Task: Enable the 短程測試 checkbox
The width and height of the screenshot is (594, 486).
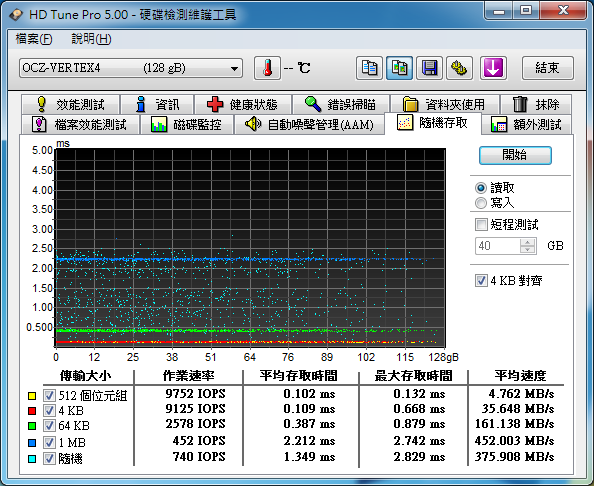Action: pyautogui.click(x=481, y=225)
